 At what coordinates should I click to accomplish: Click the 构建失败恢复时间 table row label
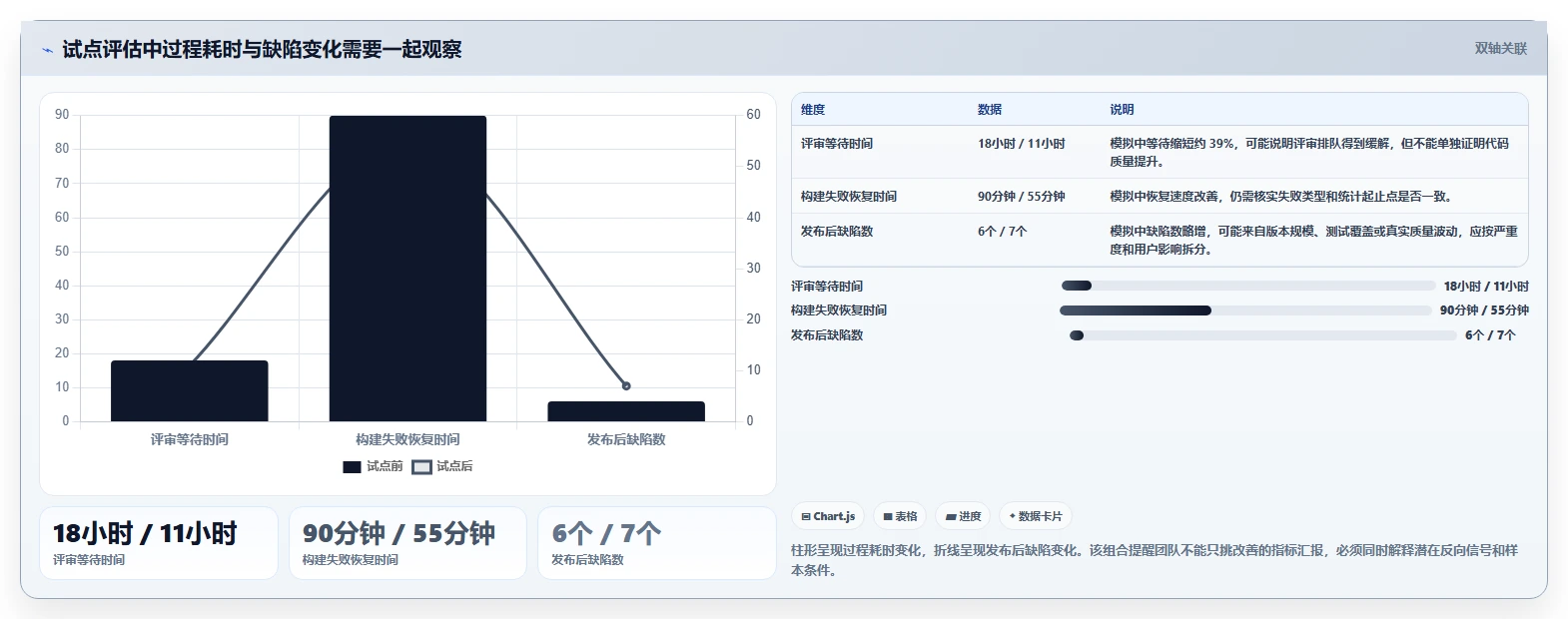click(849, 197)
